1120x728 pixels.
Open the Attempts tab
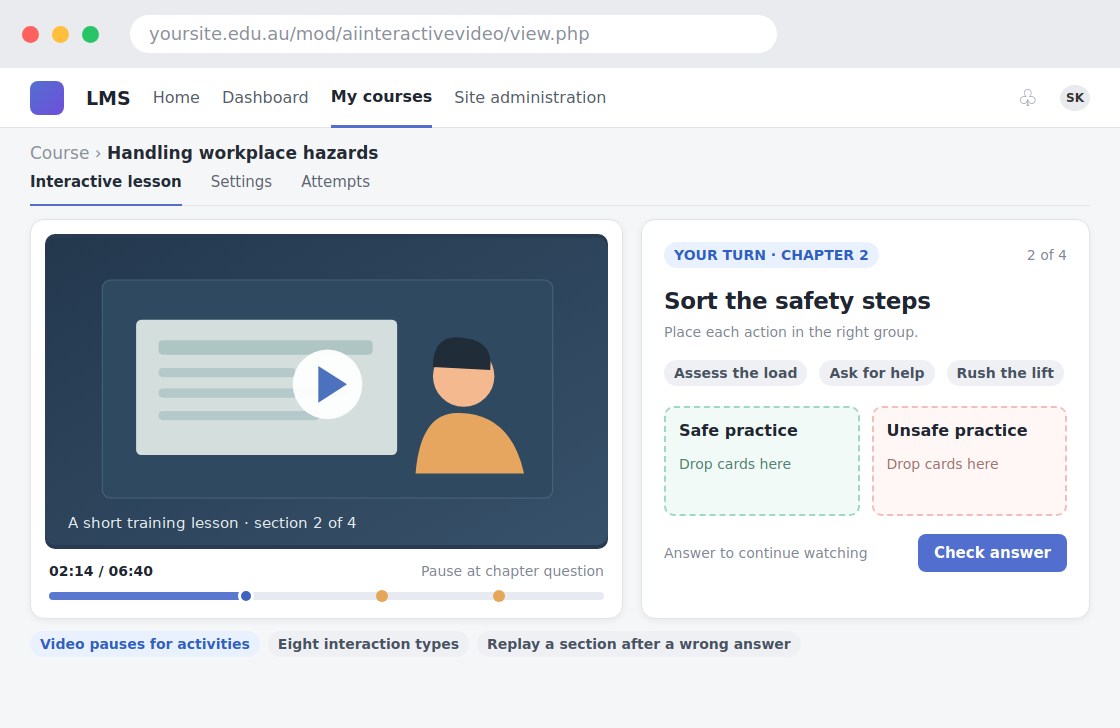(x=335, y=181)
